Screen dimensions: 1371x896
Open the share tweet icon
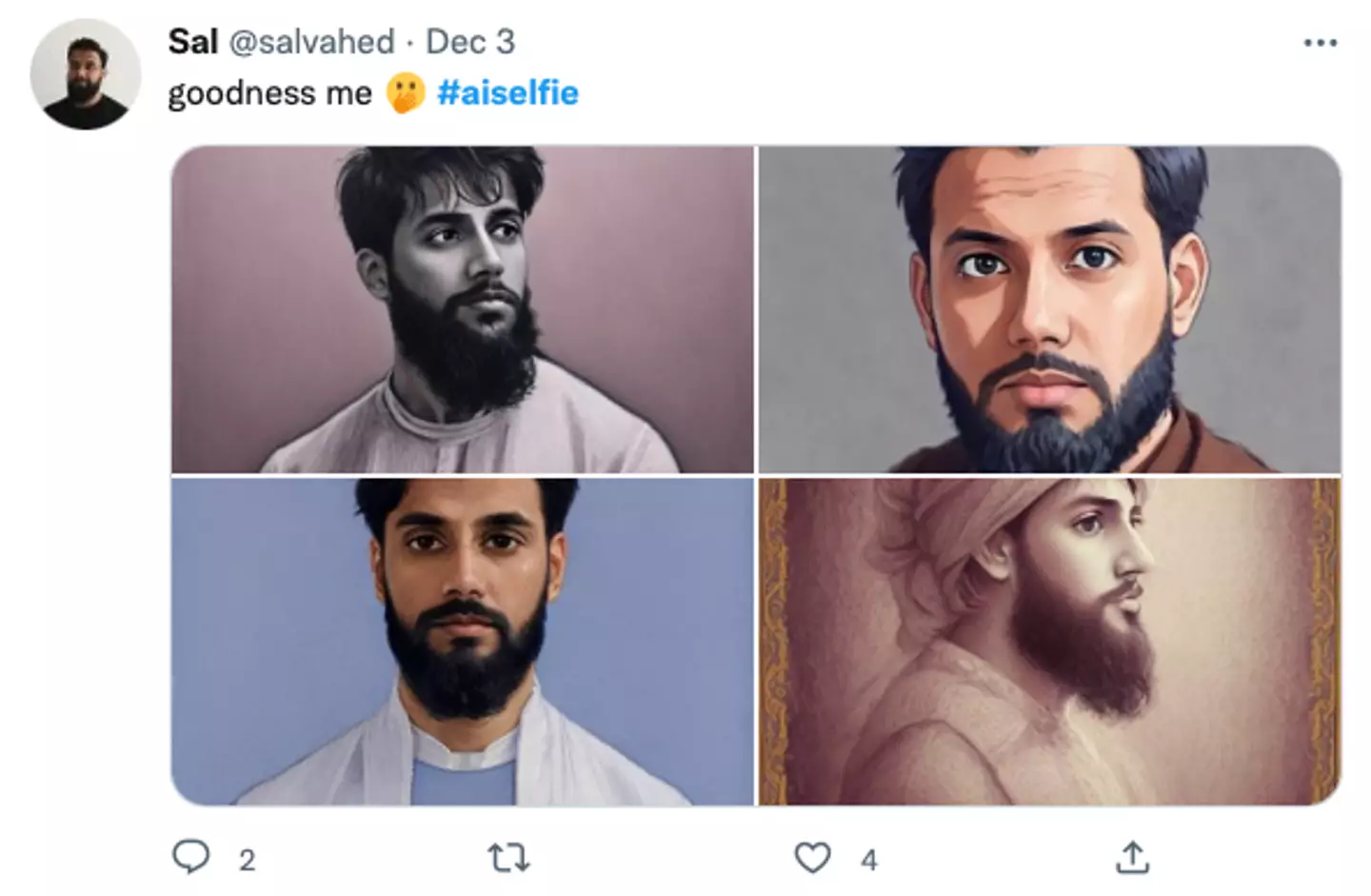pyautogui.click(x=1132, y=857)
